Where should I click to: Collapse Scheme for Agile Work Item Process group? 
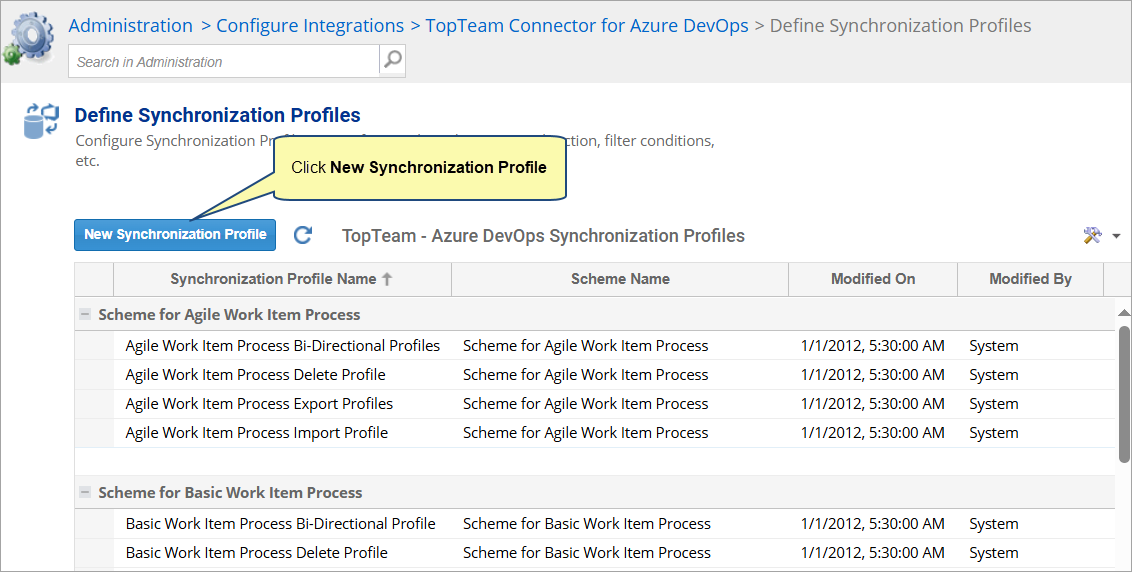click(x=85, y=314)
